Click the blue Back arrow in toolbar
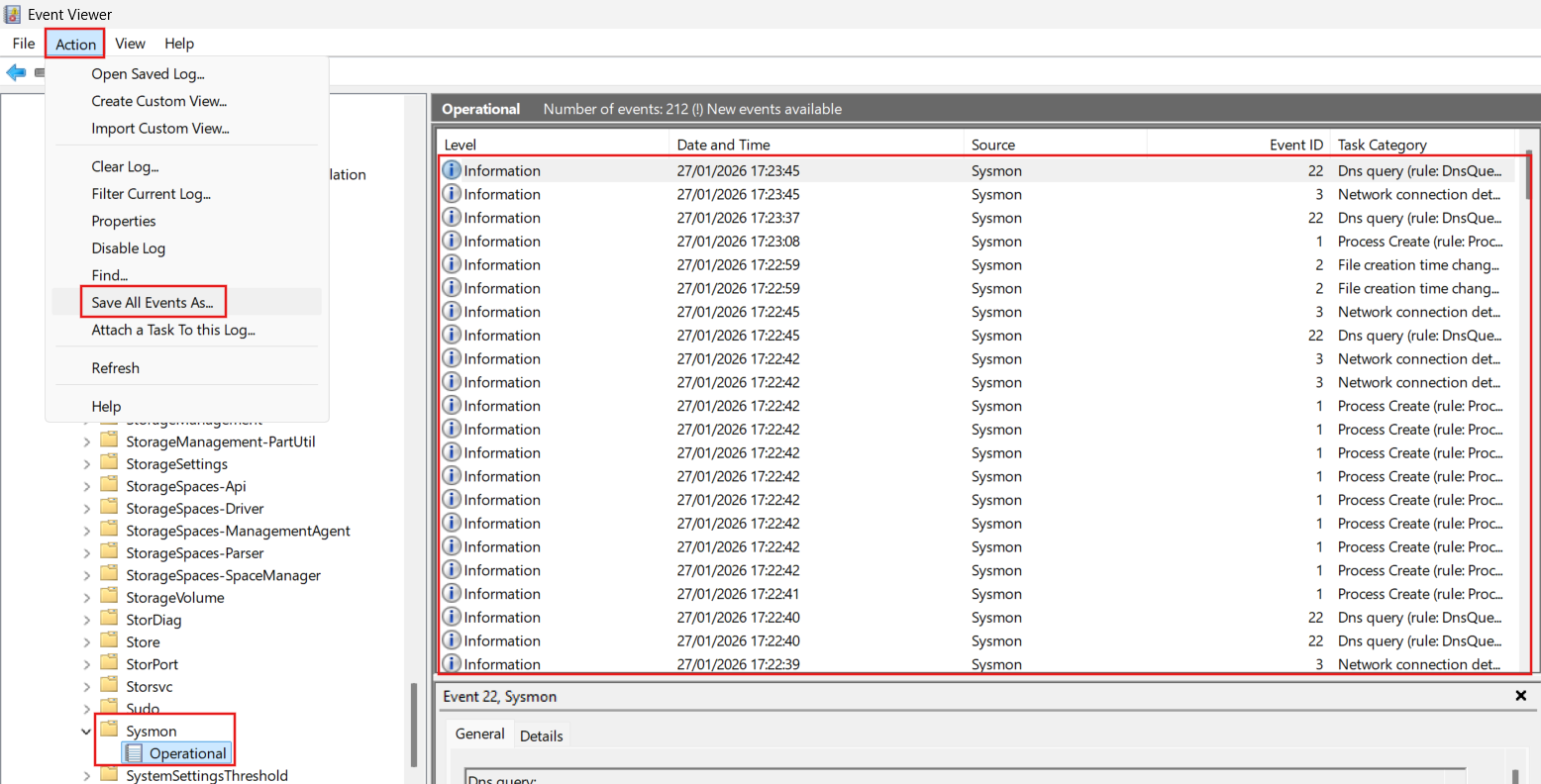Viewport: 1541px width, 784px height. tap(16, 72)
